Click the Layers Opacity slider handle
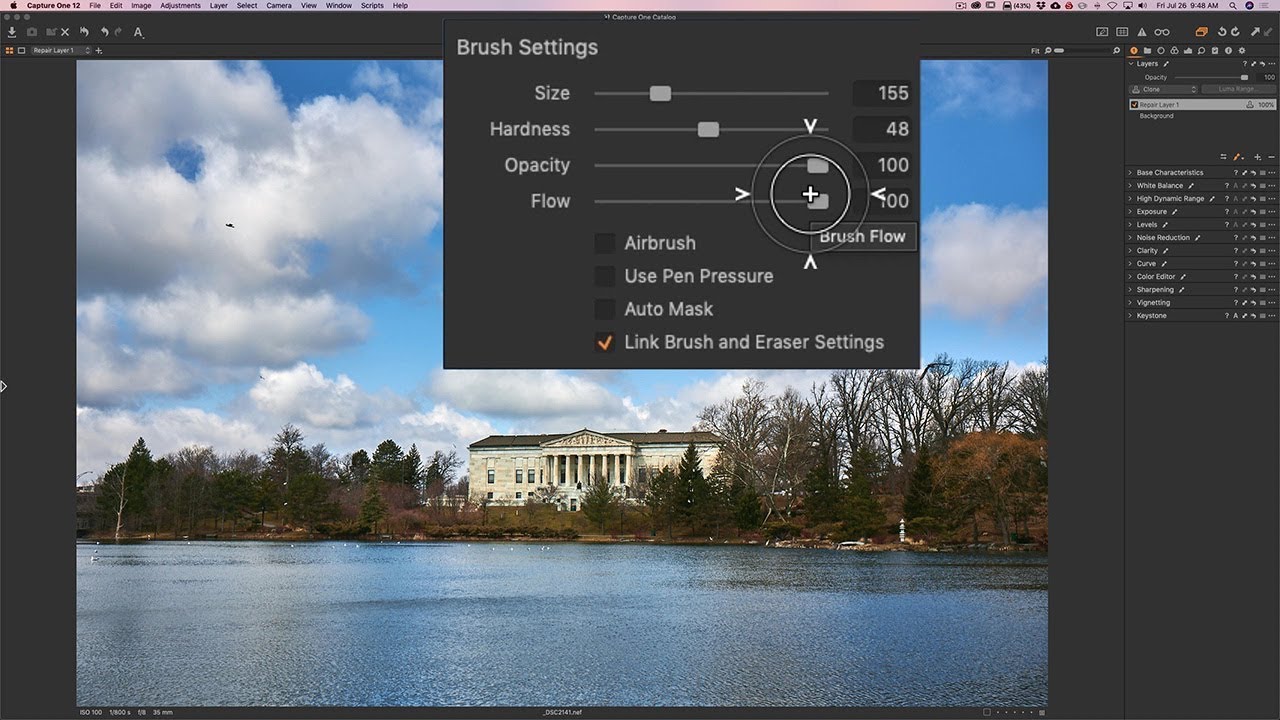 coord(1244,77)
